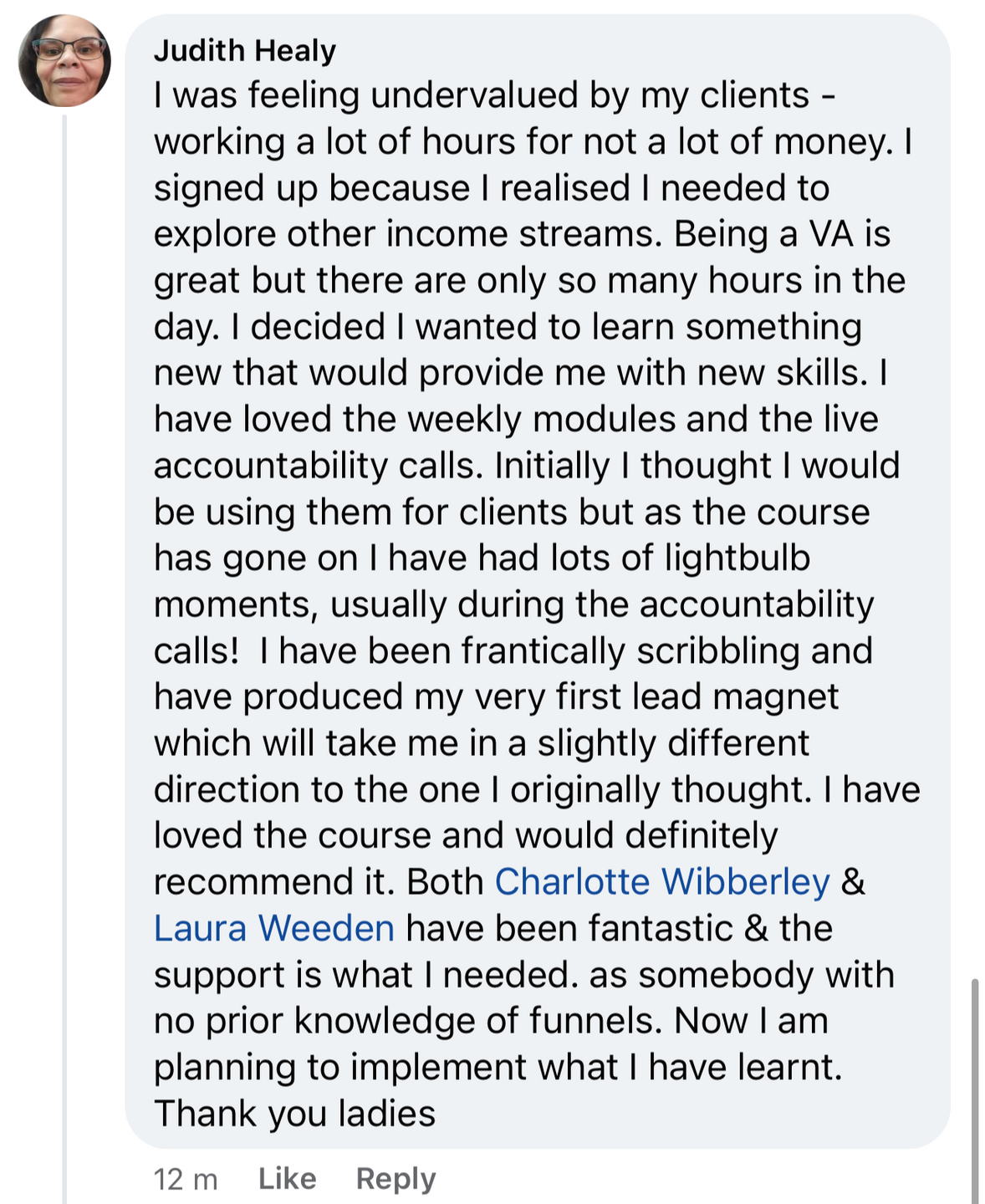985x1204 pixels.
Task: Open Charlotte Wibberley's tagged profile
Action: 661,882
